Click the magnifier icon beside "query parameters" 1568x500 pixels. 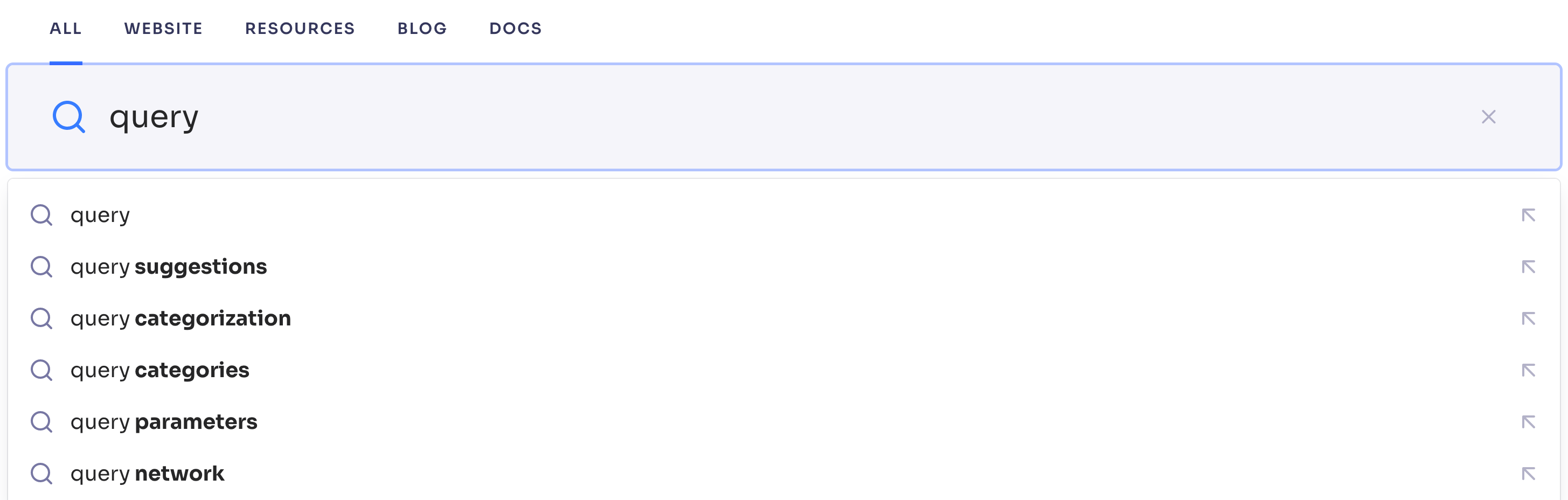(41, 421)
